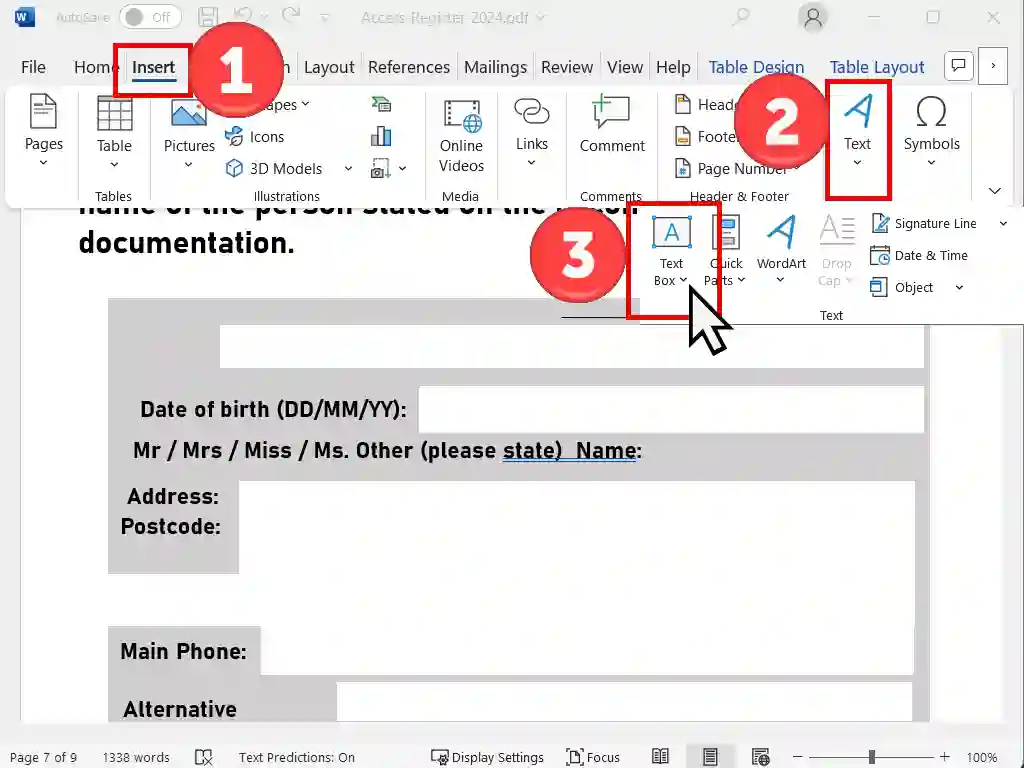
Task: Toggle the AutoSave switch
Action: 150,17
